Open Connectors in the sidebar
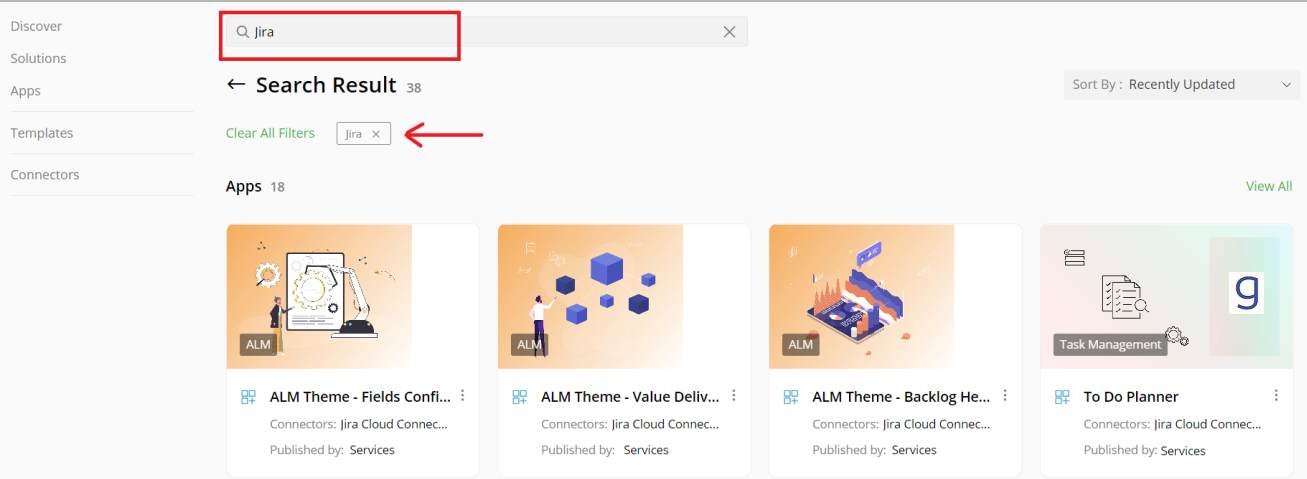The height and width of the screenshot is (479, 1307). pos(45,174)
